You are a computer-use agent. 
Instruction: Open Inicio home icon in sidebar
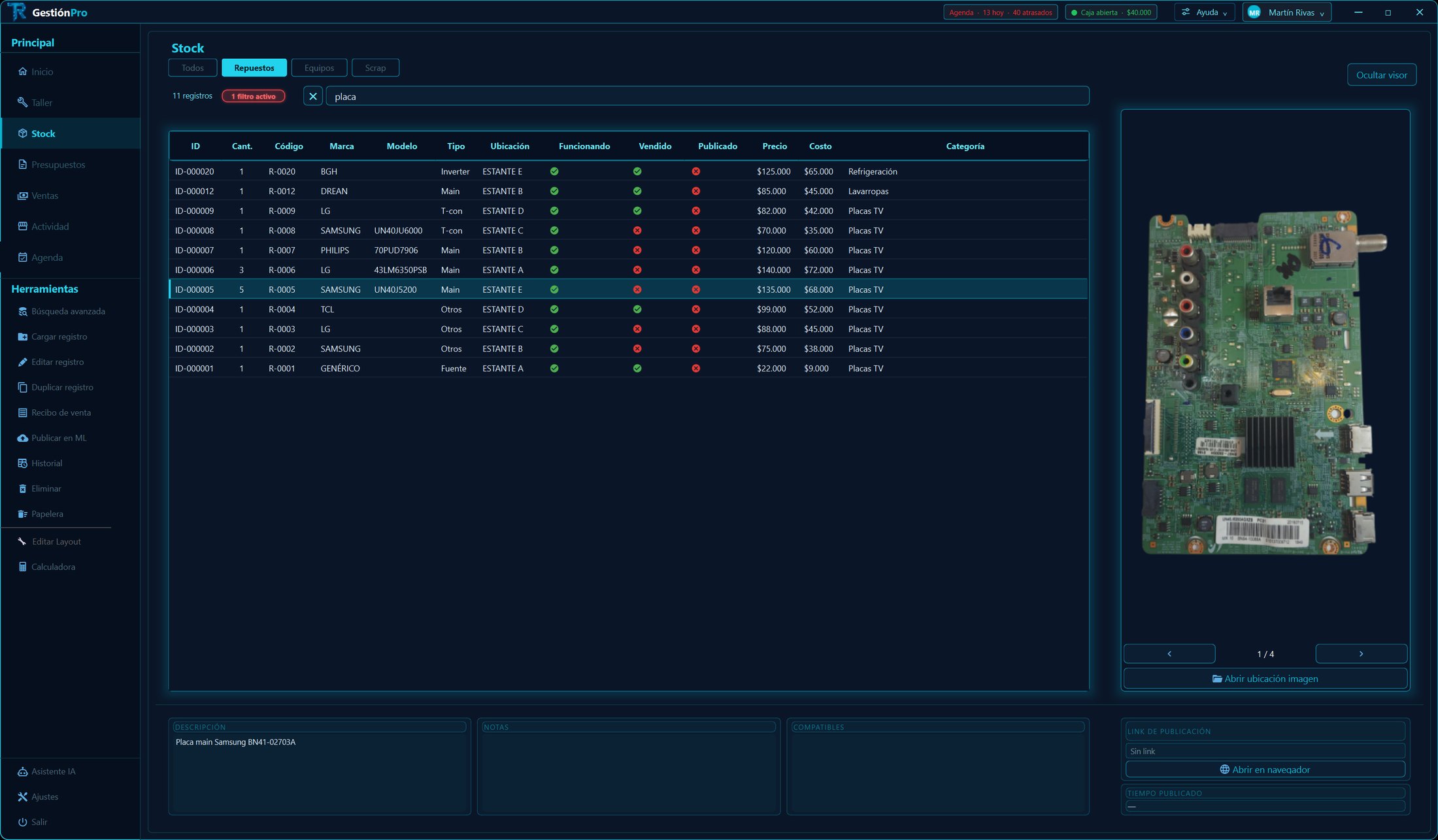[22, 72]
